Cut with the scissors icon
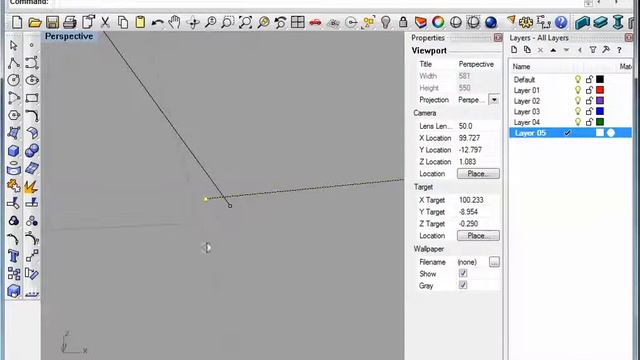 pos(105,22)
